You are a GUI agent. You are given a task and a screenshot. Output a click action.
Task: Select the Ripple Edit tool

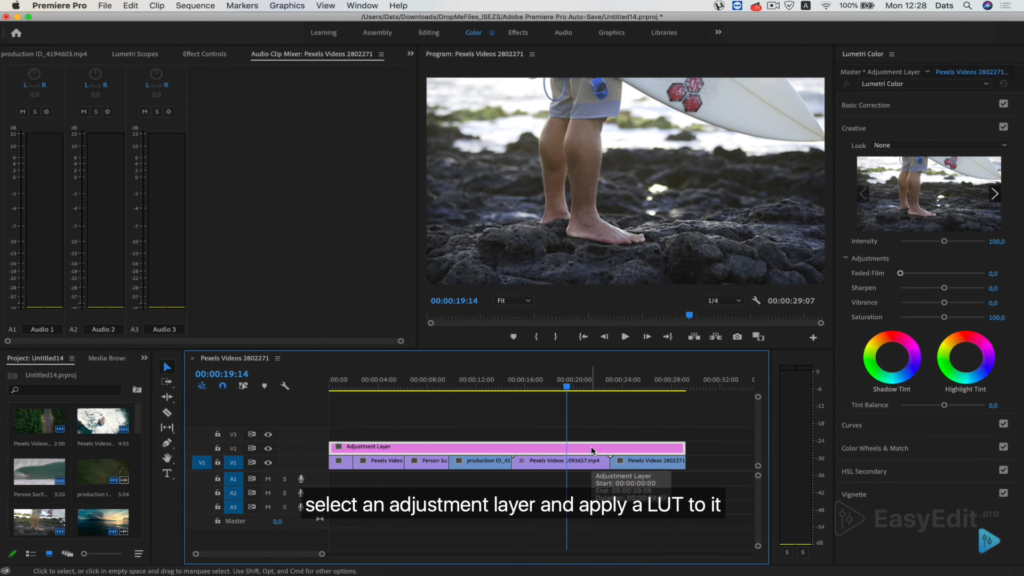[x=167, y=397]
